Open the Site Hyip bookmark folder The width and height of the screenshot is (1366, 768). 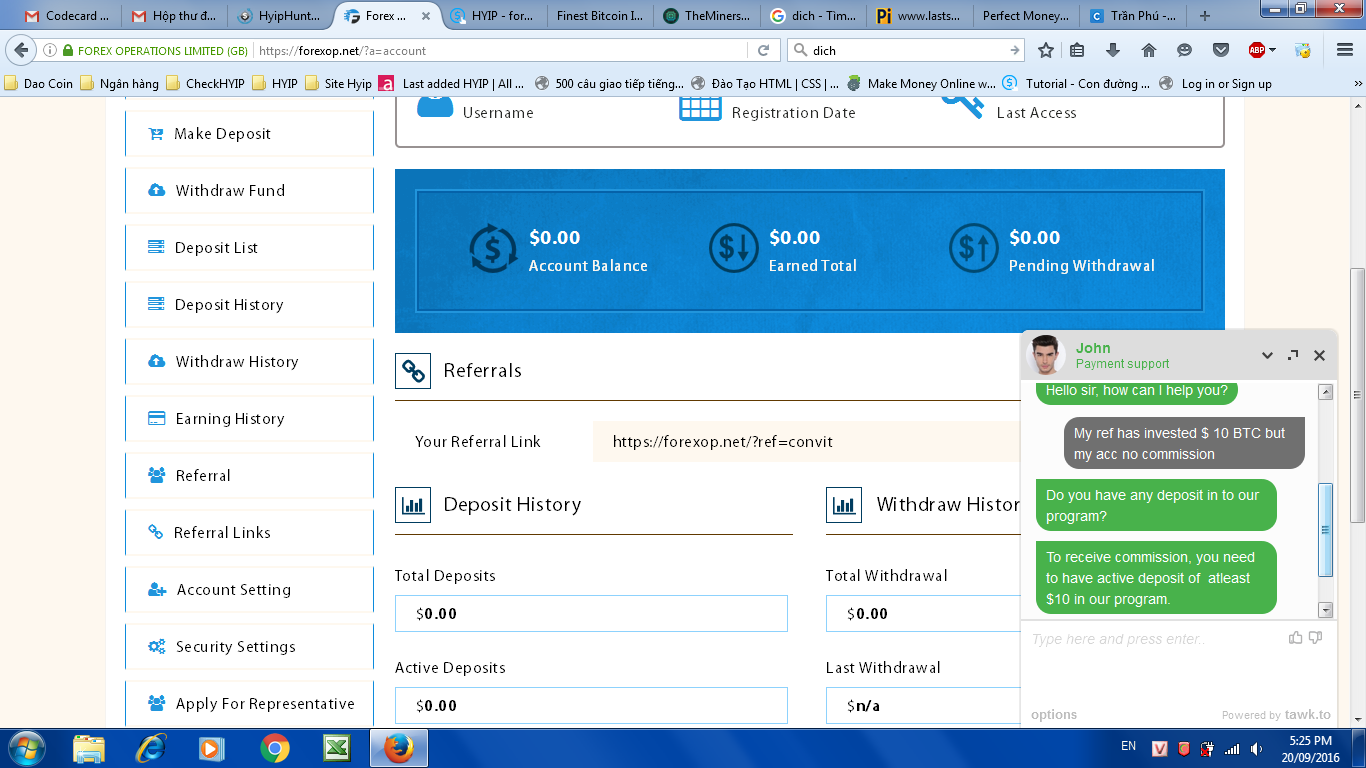338,84
